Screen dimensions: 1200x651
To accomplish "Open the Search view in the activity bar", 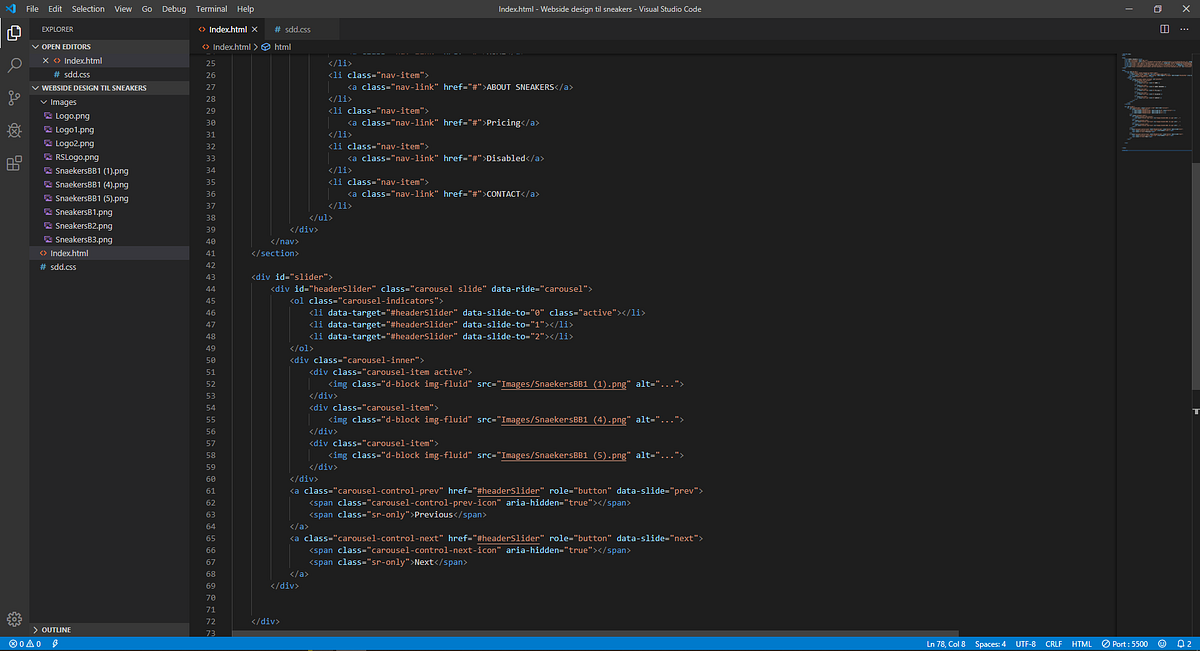I will coord(14,63).
